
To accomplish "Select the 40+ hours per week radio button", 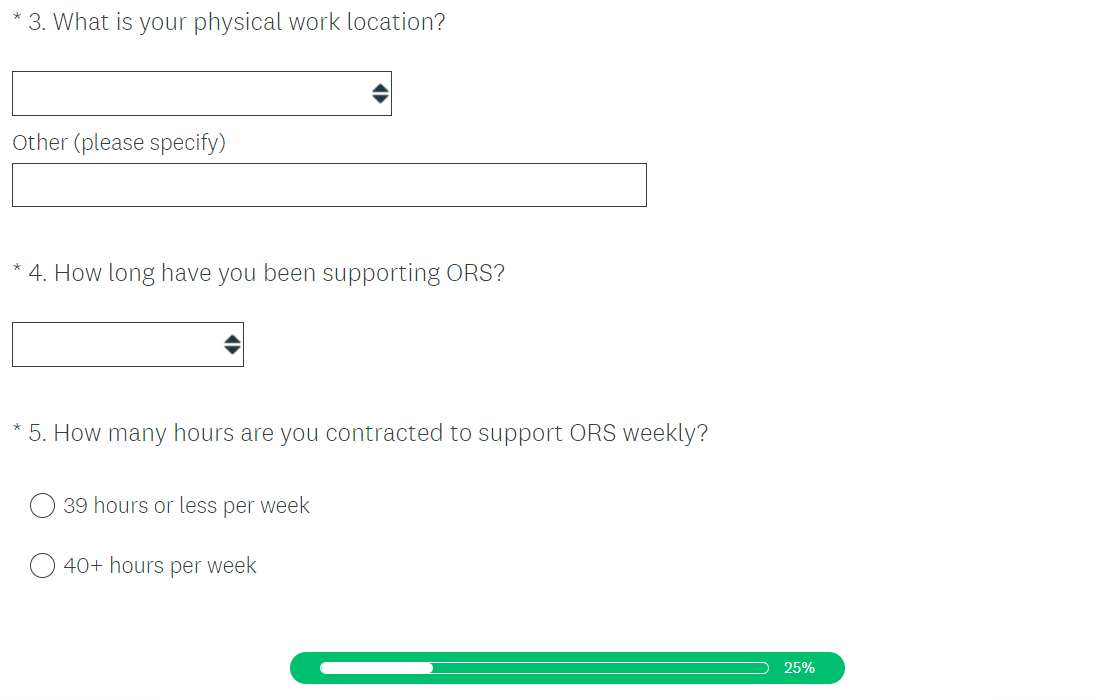I will tap(42, 566).
